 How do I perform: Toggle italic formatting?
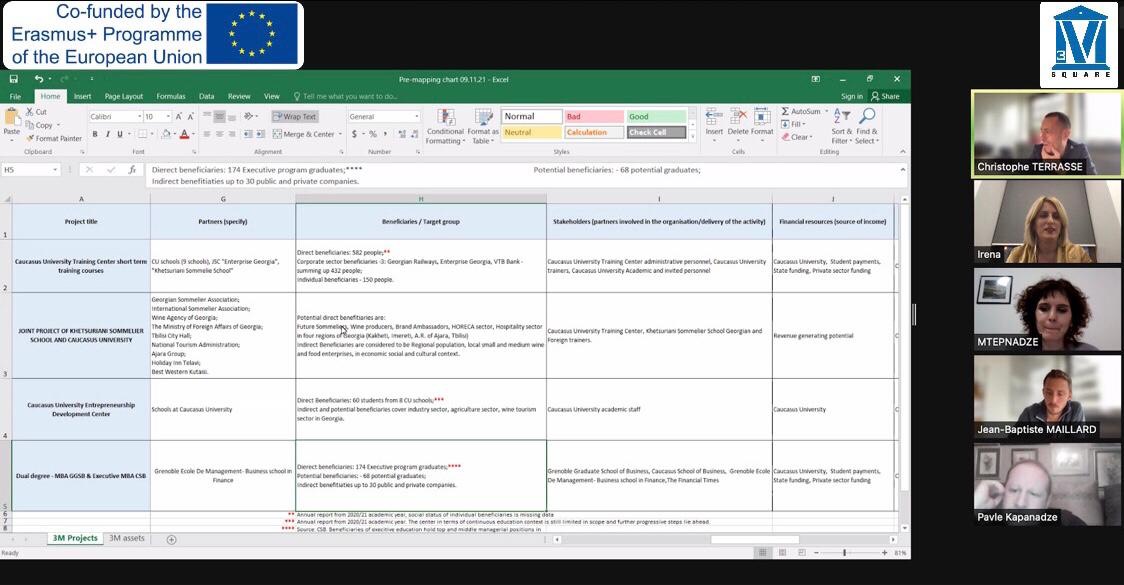(x=108, y=134)
